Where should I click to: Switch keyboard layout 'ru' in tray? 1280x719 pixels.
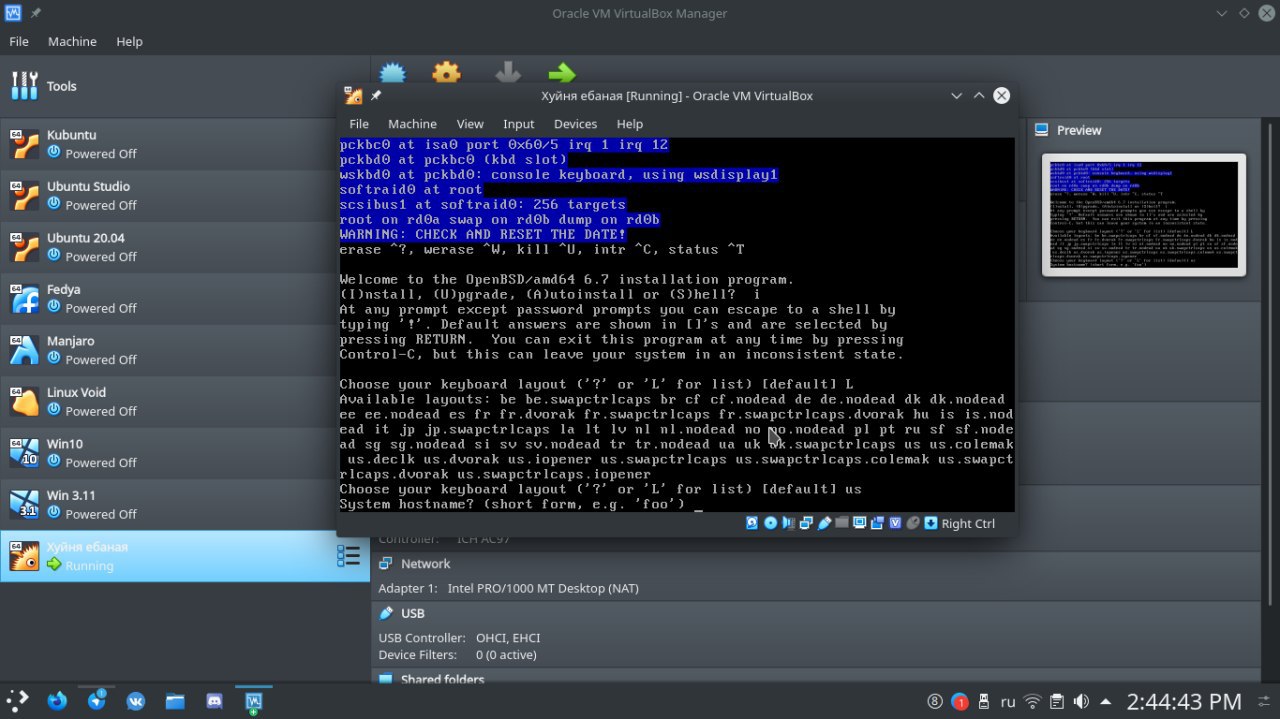[1008, 702]
